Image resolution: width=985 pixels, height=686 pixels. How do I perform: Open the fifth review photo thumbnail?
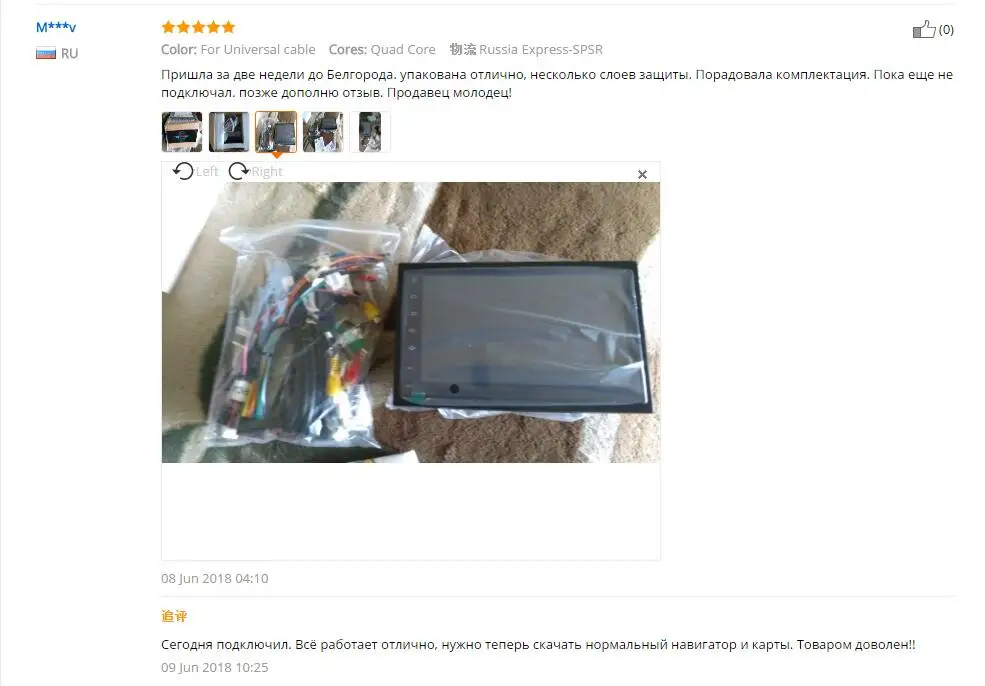(370, 132)
